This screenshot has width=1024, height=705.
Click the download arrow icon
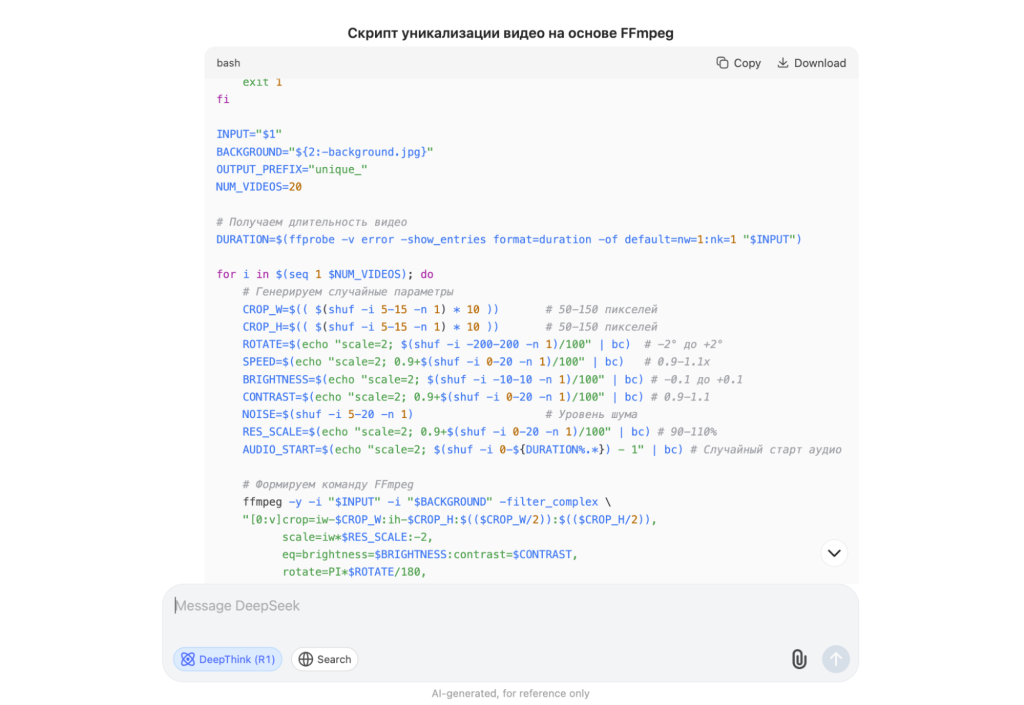pos(782,63)
